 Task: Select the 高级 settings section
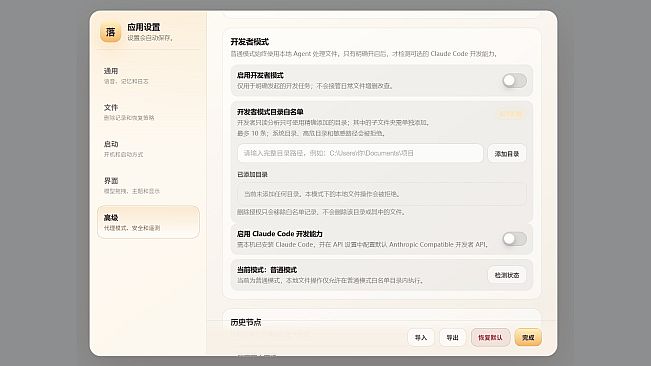148,222
